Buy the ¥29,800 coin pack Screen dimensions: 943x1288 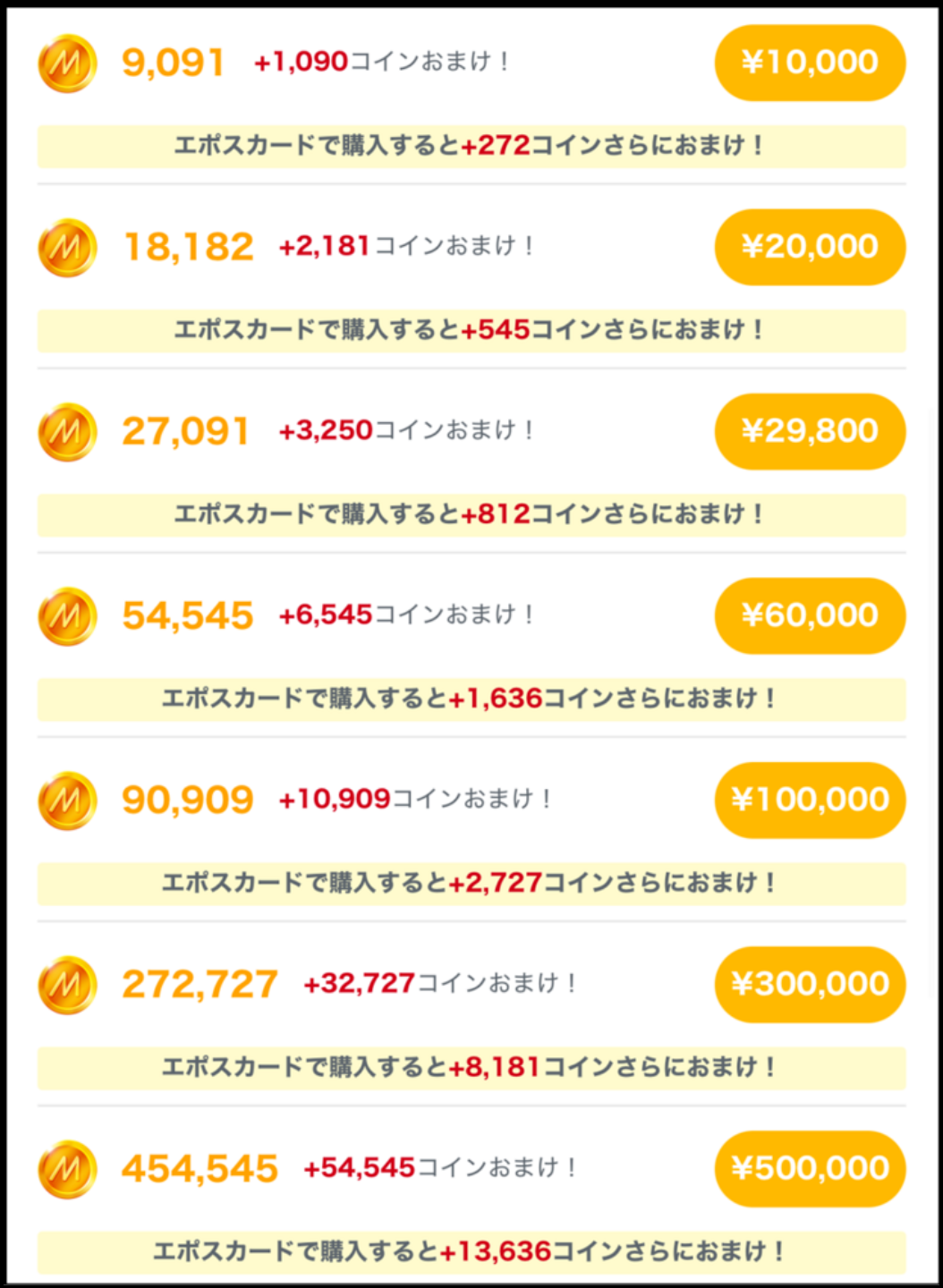(x=810, y=431)
